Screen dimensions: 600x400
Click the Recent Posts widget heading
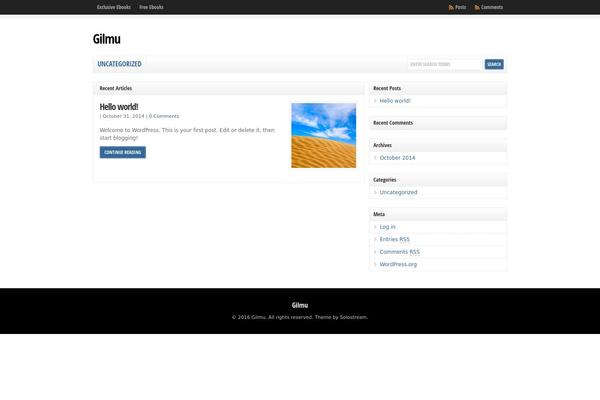tap(387, 88)
